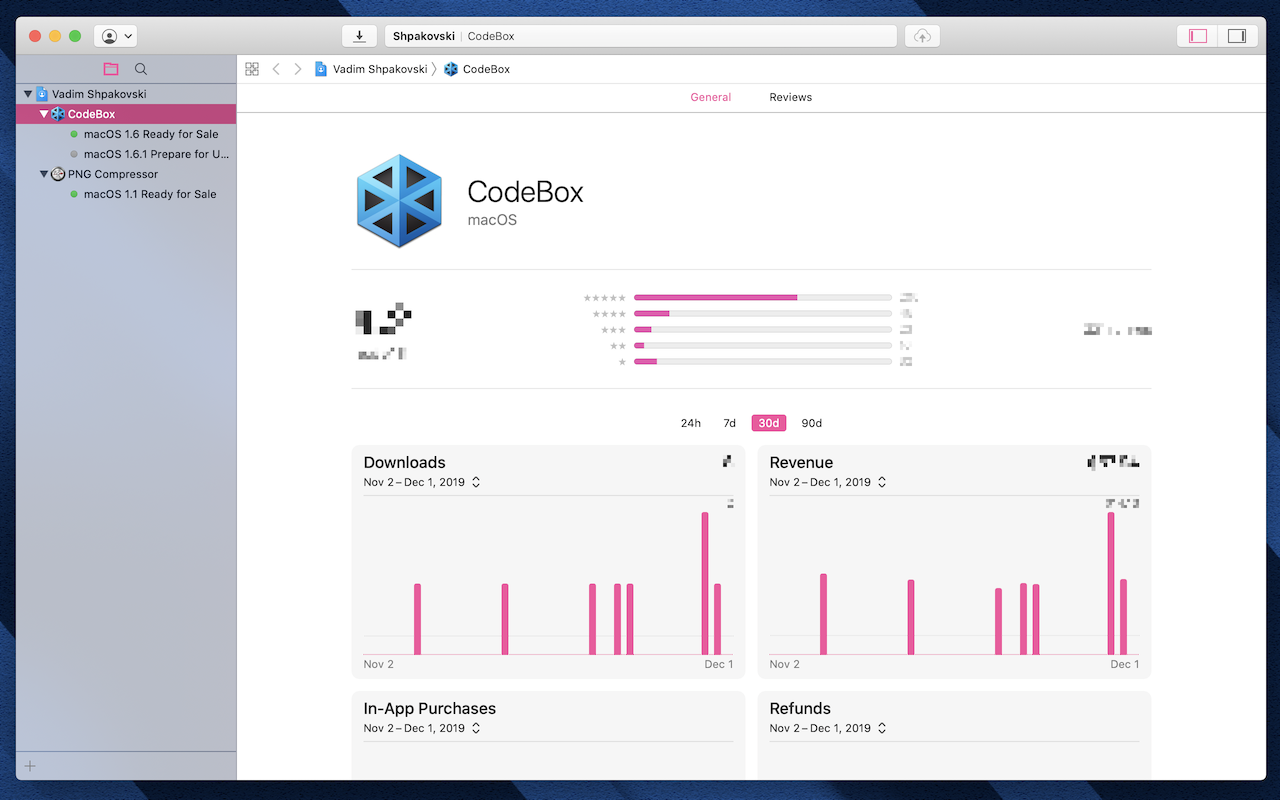Click the grid view icon in path bar
The height and width of the screenshot is (800, 1280).
pos(252,69)
